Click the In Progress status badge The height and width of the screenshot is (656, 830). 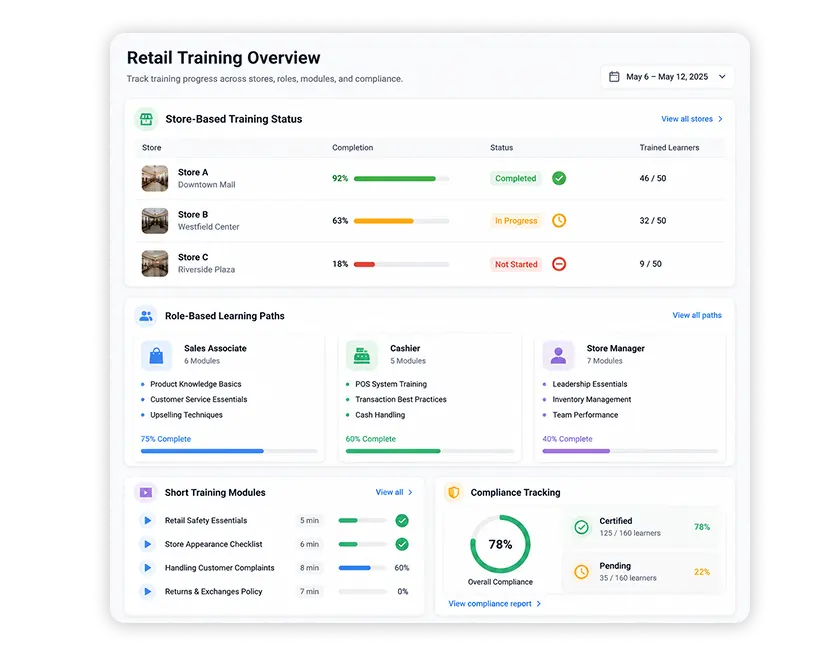[516, 221]
